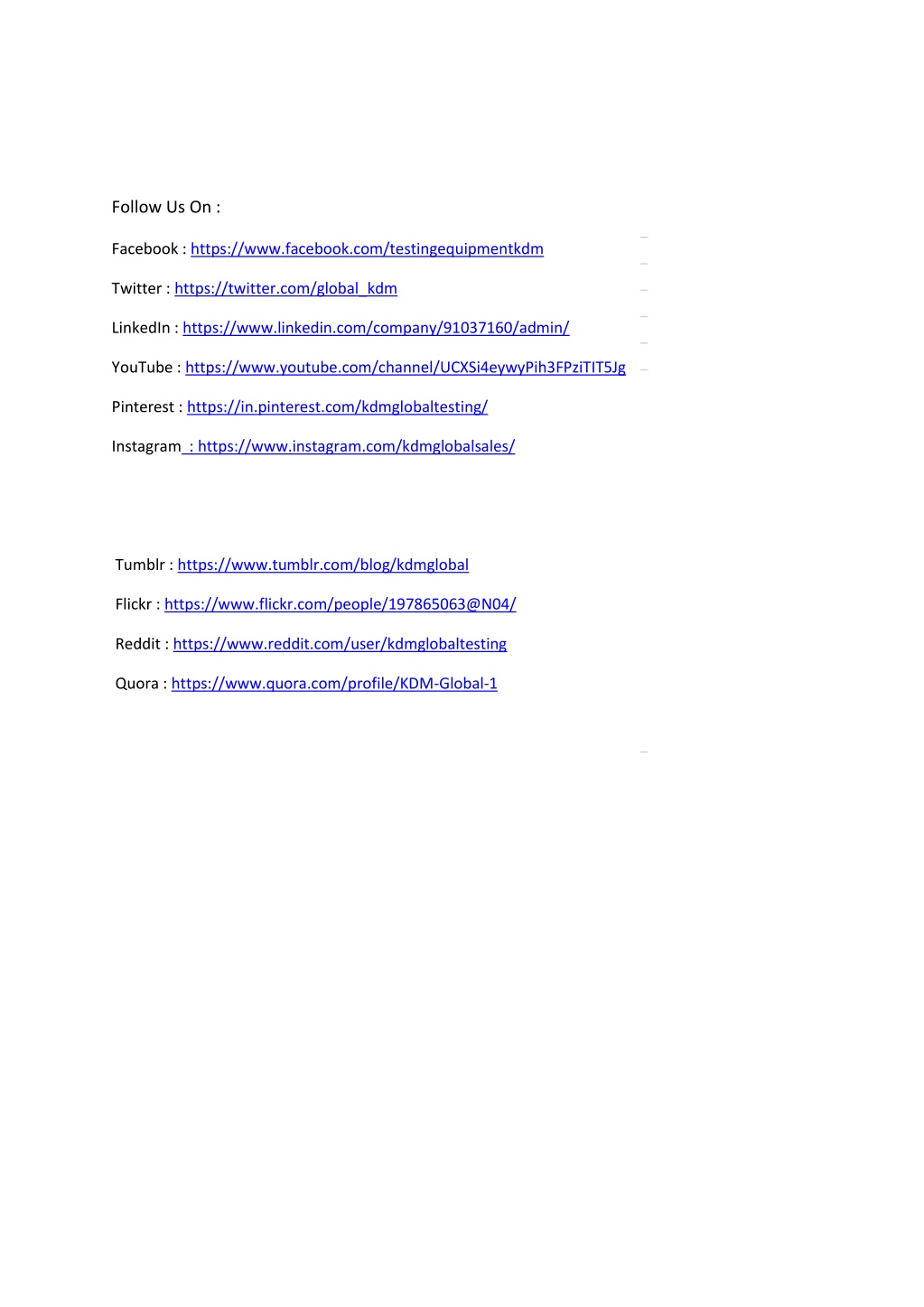The height and width of the screenshot is (1307, 924).
Task: Click the 'YouTube :' label text
Action: (146, 368)
